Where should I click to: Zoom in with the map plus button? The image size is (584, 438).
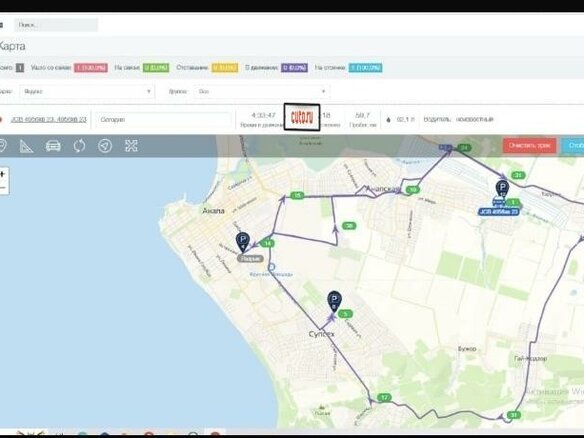click(3, 174)
